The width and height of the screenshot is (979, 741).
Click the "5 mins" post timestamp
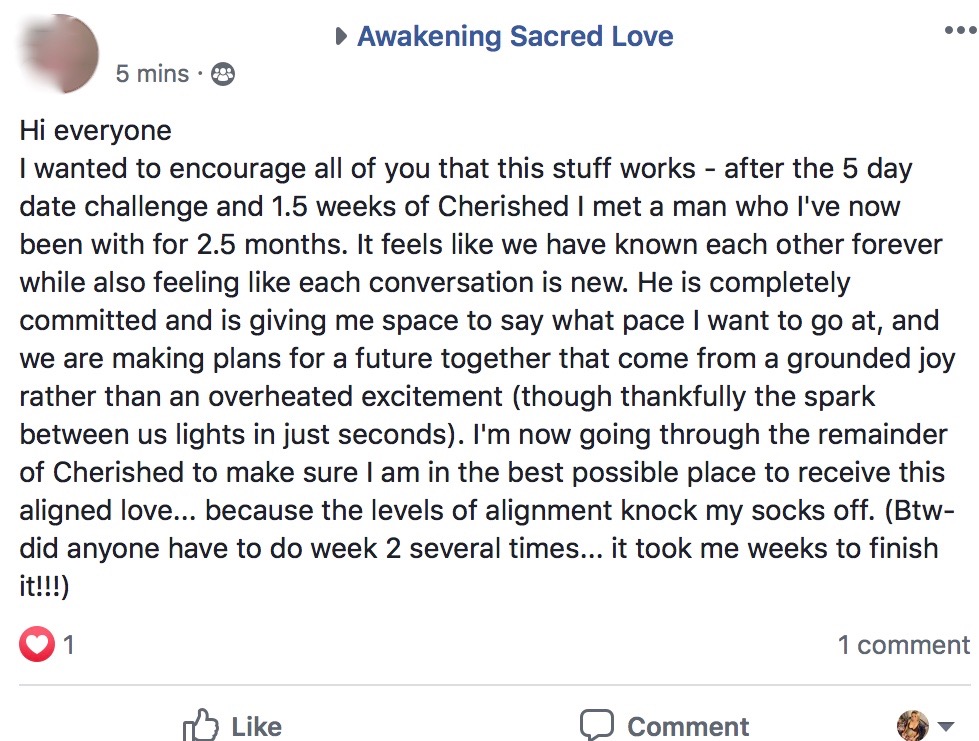(152, 73)
